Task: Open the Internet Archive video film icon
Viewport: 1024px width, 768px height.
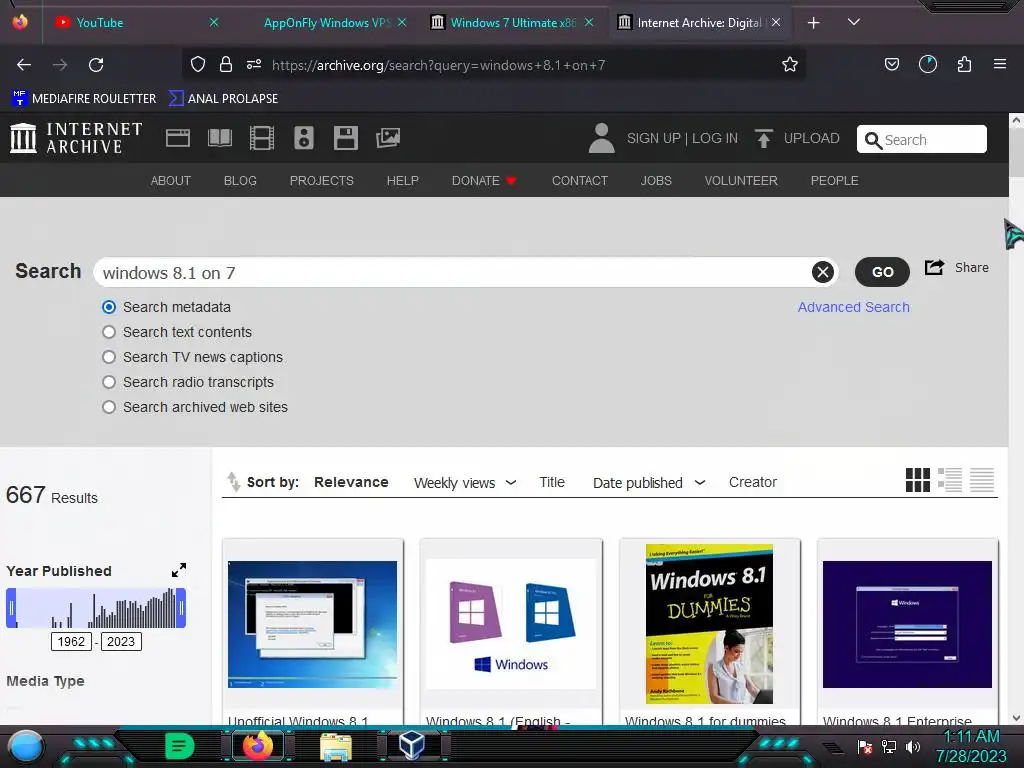Action: [x=262, y=138]
